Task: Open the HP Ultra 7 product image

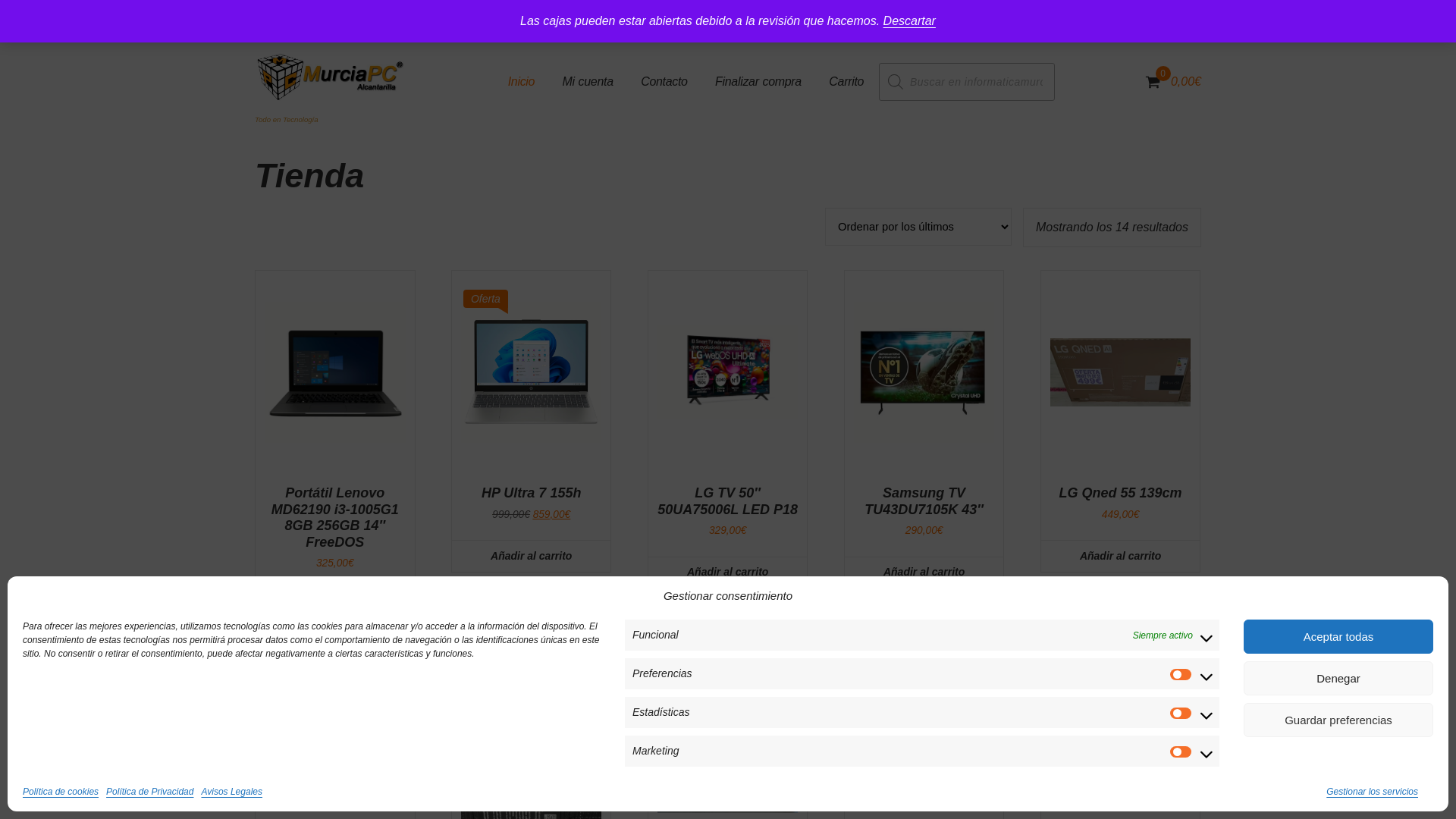Action: pos(532,372)
